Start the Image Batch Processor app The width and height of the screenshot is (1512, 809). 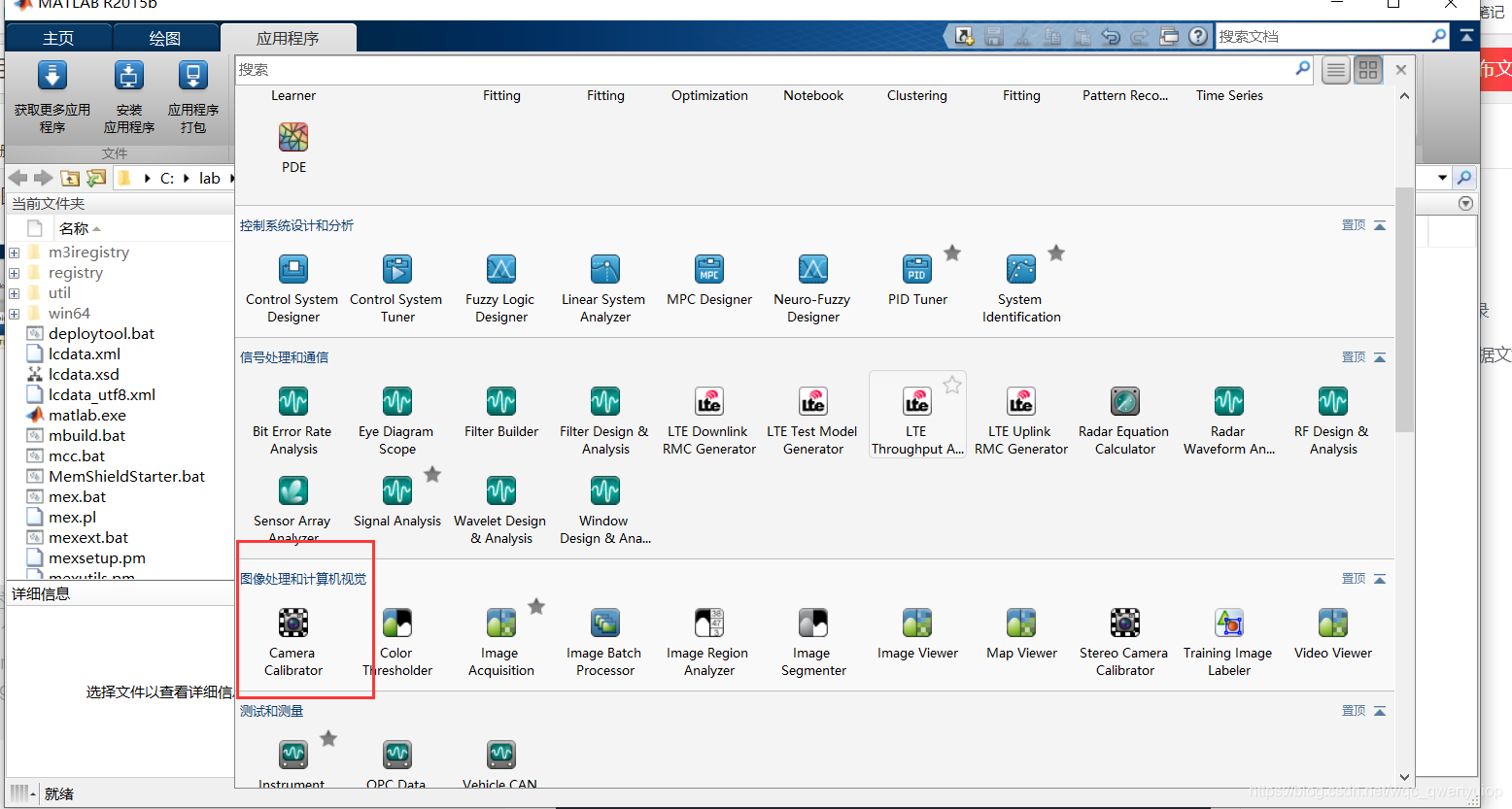tap(604, 641)
